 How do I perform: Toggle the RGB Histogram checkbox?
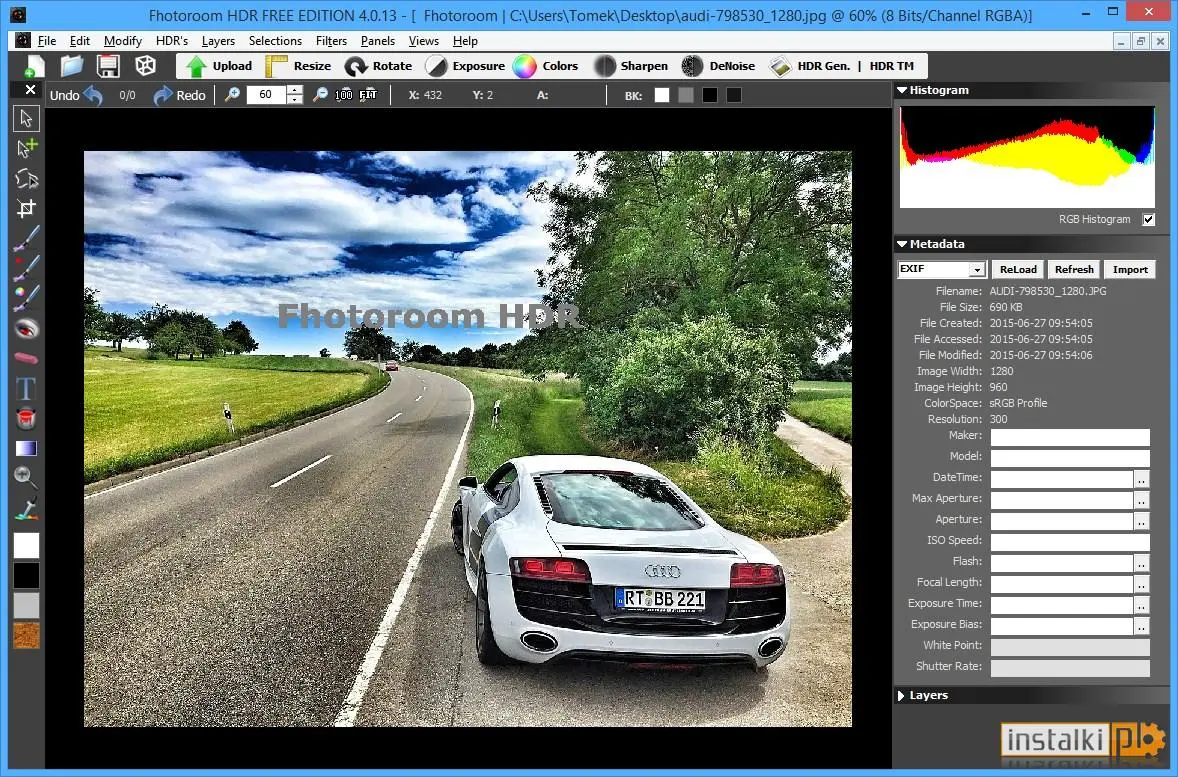click(x=1149, y=219)
